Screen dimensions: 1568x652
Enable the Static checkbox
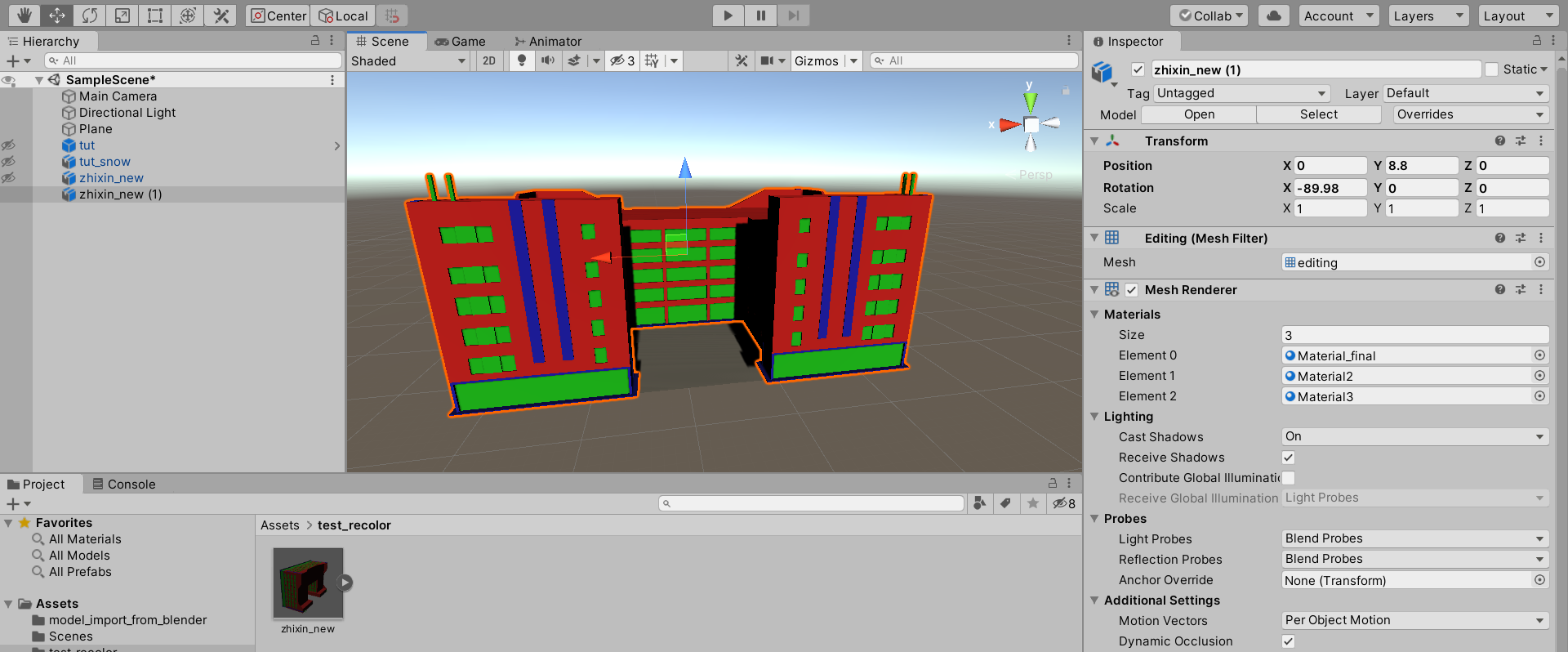(x=1492, y=69)
